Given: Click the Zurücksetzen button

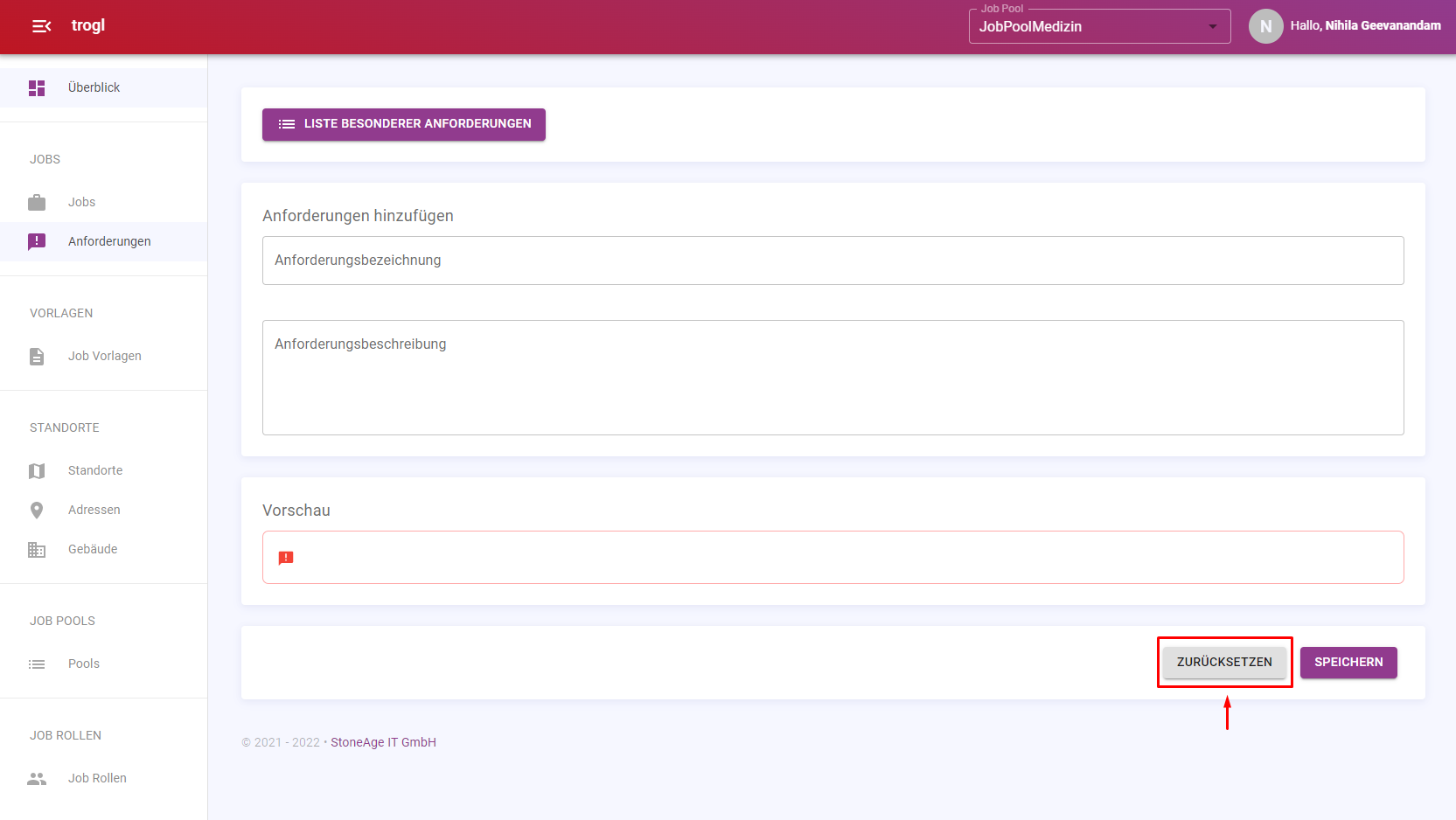Looking at the screenshot, I should (x=1224, y=662).
